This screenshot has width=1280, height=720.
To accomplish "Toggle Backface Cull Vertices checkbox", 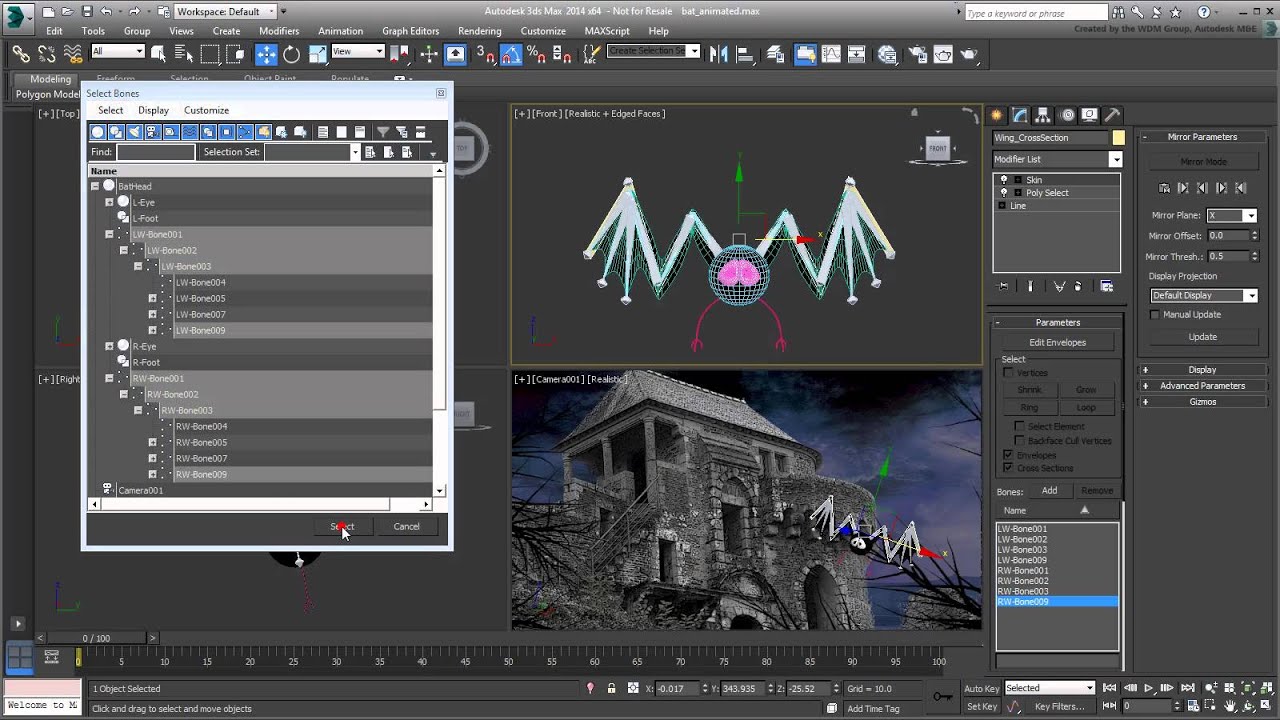I will point(1020,440).
